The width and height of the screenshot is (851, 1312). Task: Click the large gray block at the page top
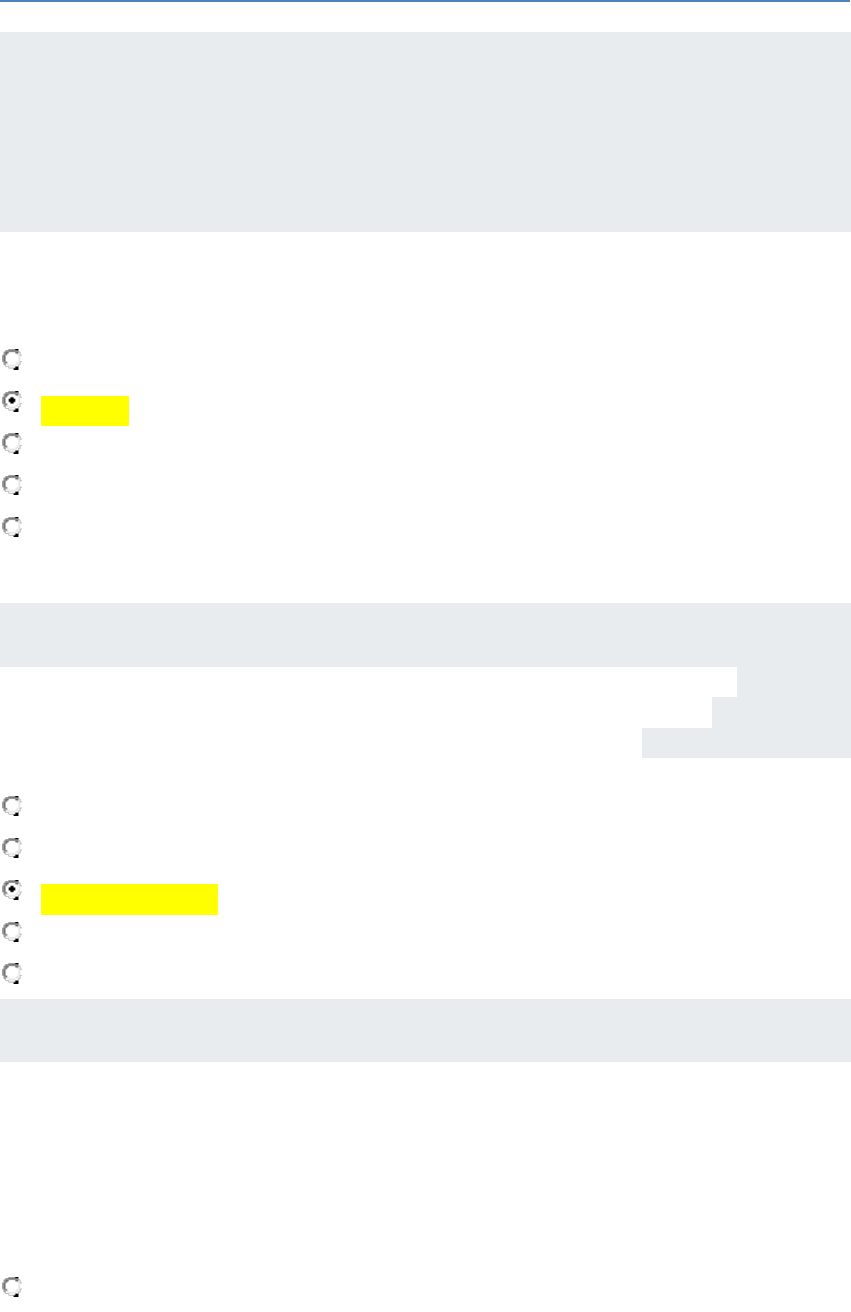(x=425, y=132)
